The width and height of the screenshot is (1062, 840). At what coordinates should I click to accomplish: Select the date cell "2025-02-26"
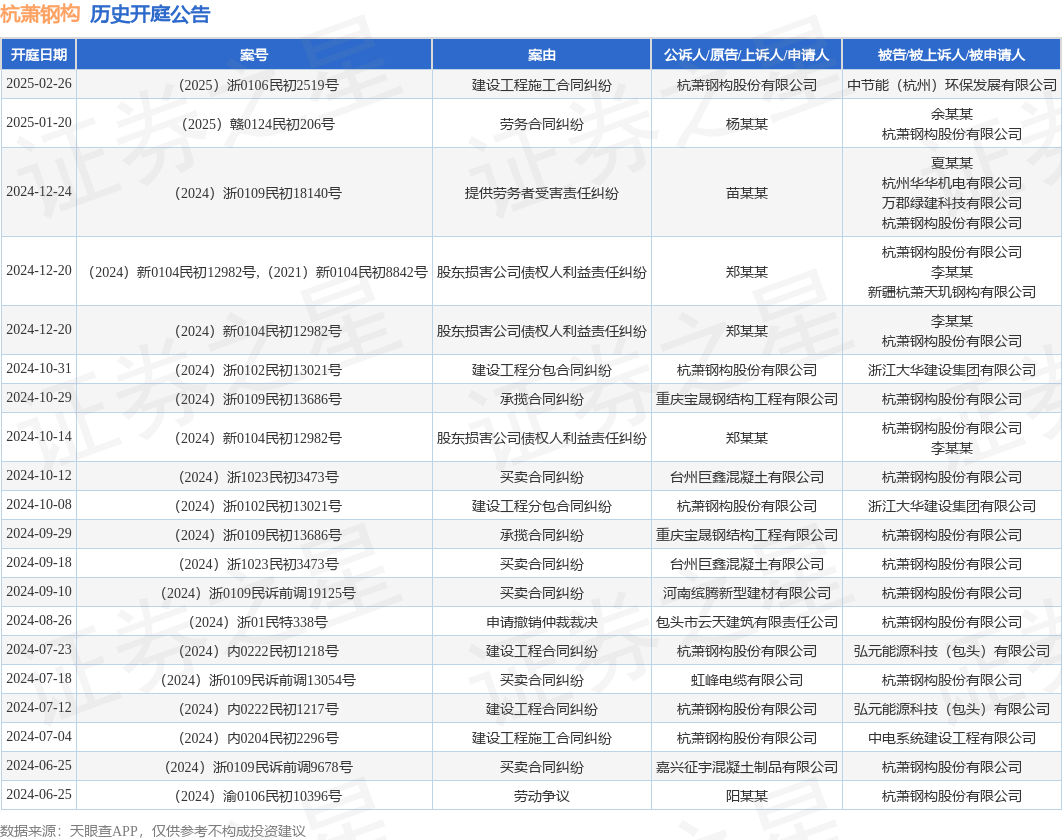[39, 83]
